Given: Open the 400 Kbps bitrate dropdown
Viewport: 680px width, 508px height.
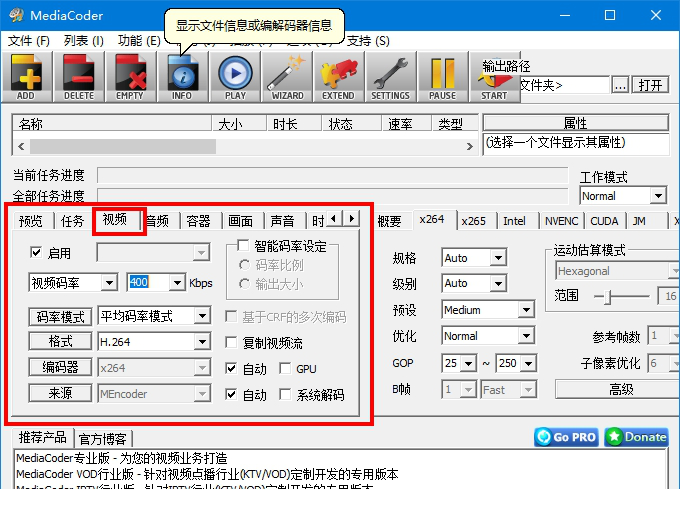Looking at the screenshot, I should point(177,283).
